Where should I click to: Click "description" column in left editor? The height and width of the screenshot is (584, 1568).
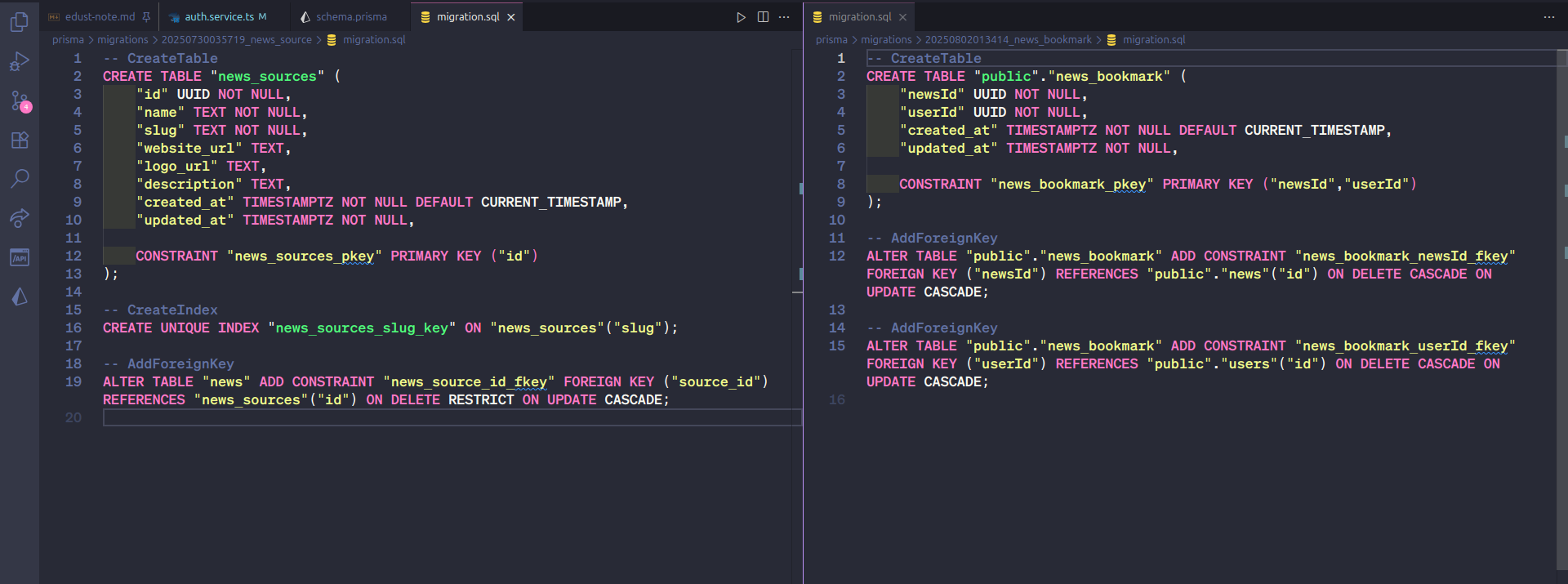pyautogui.click(x=189, y=184)
